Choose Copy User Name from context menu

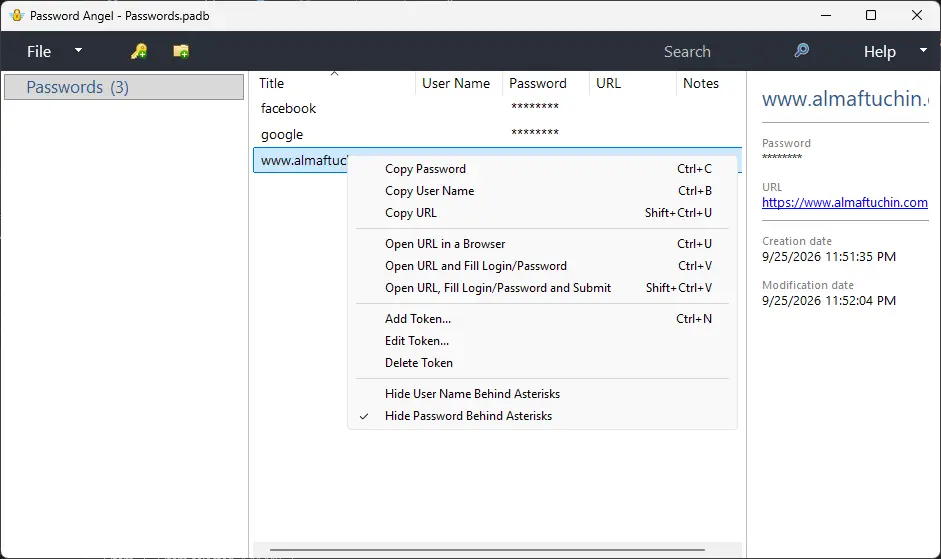[542, 191]
